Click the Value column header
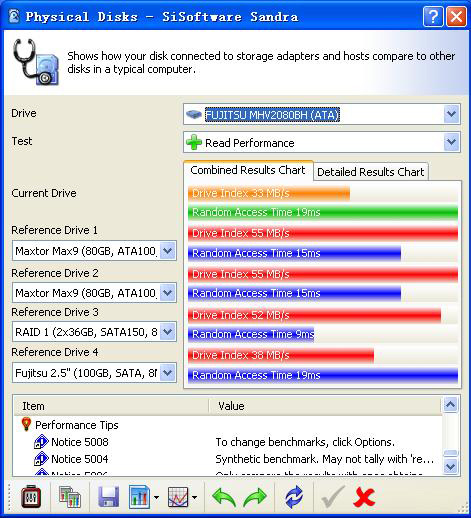 point(325,406)
